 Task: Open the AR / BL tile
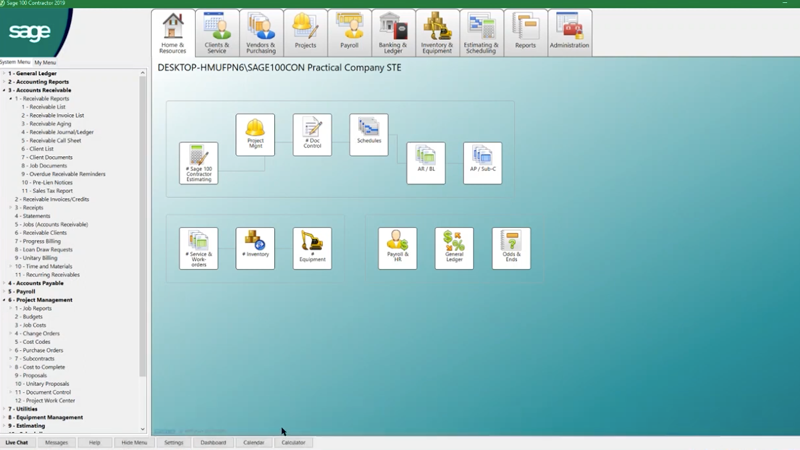[426, 163]
